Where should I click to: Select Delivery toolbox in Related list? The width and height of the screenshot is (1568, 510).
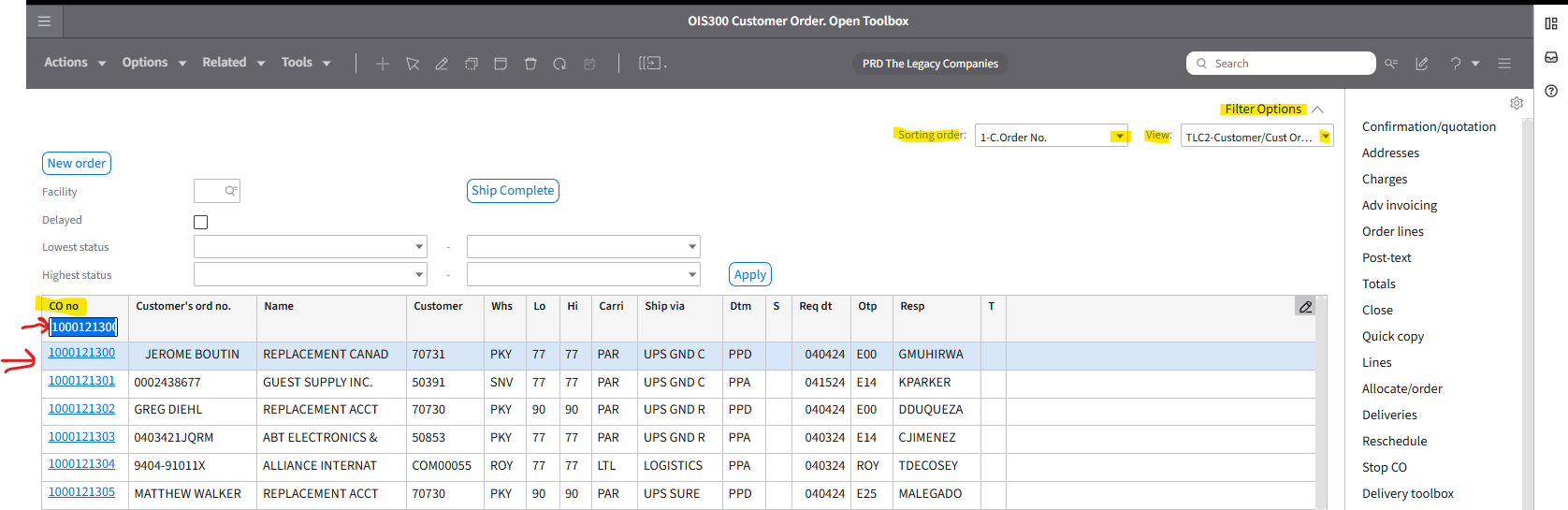pyautogui.click(x=1407, y=493)
